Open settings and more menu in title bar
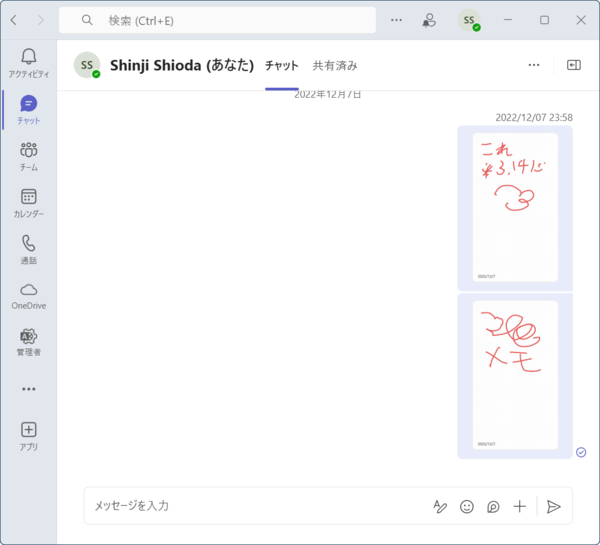 396,20
